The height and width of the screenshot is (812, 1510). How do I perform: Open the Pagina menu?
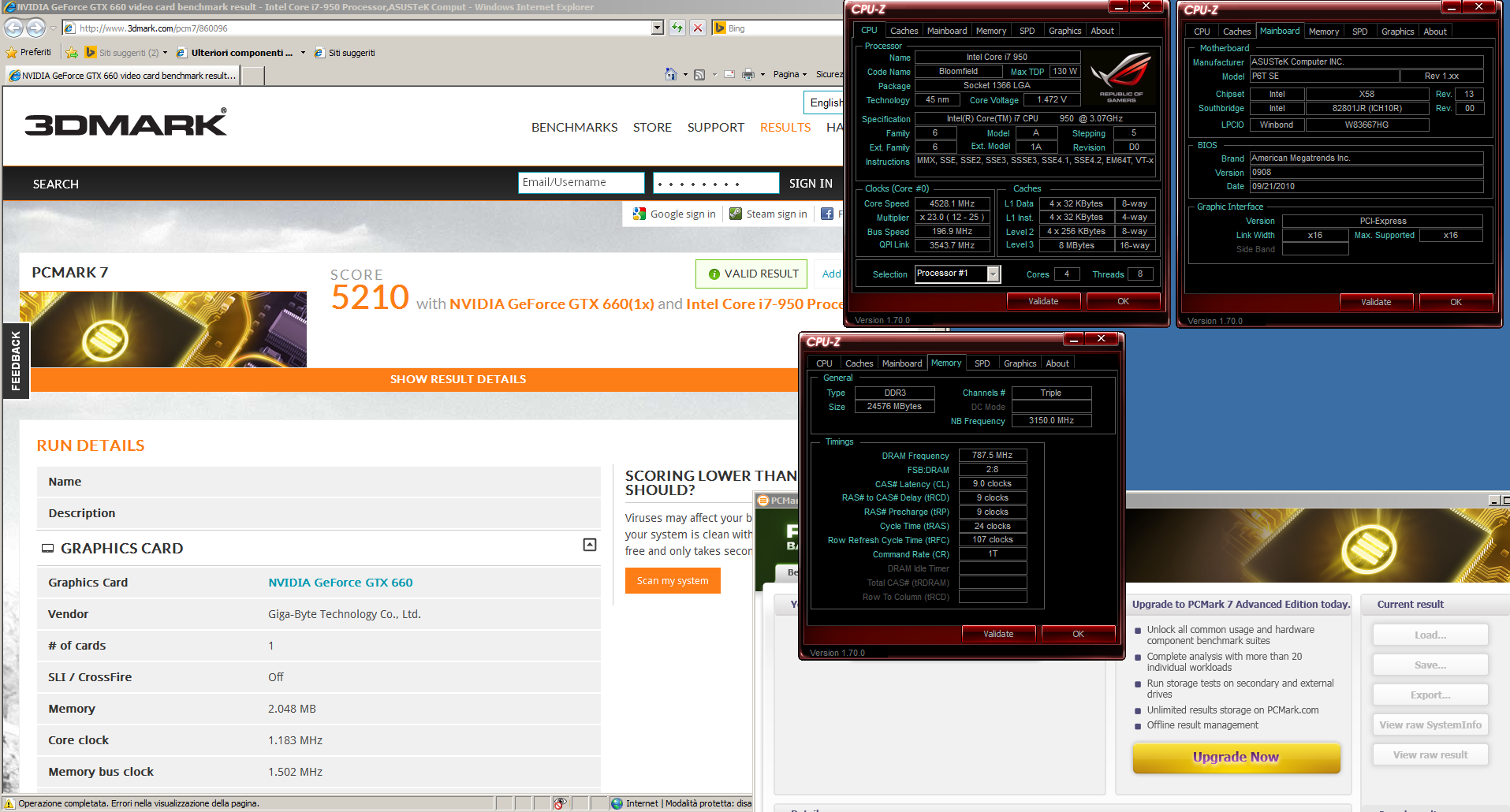(789, 74)
